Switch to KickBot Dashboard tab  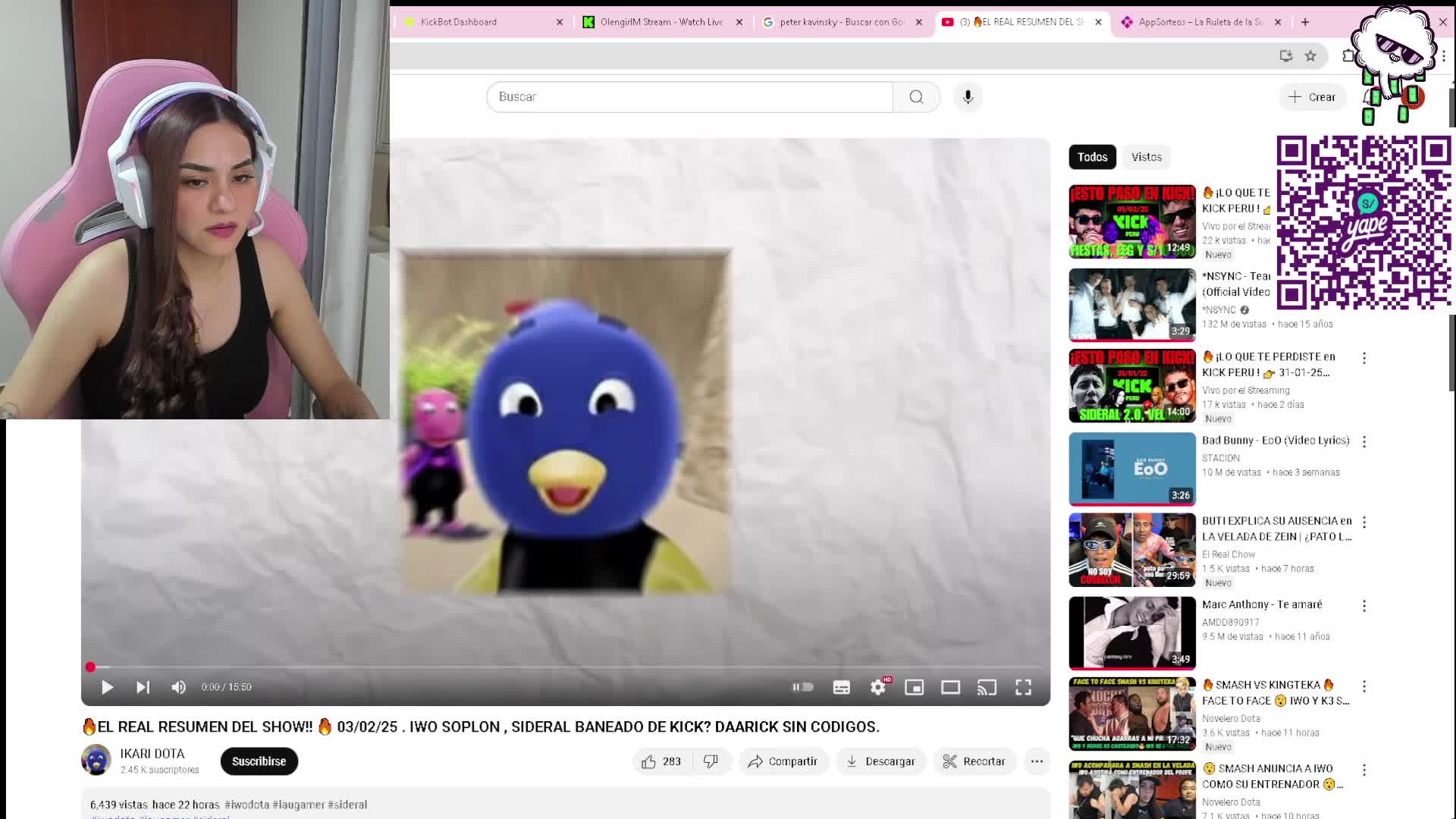(x=482, y=22)
